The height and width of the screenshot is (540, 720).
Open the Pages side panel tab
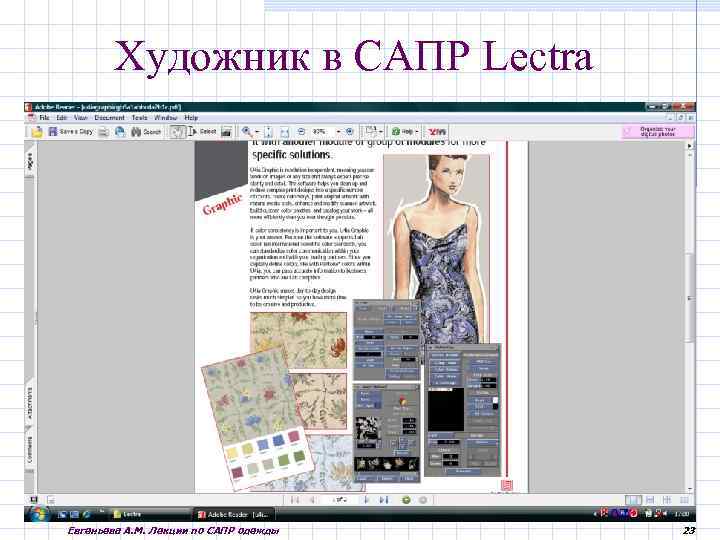(x=30, y=161)
